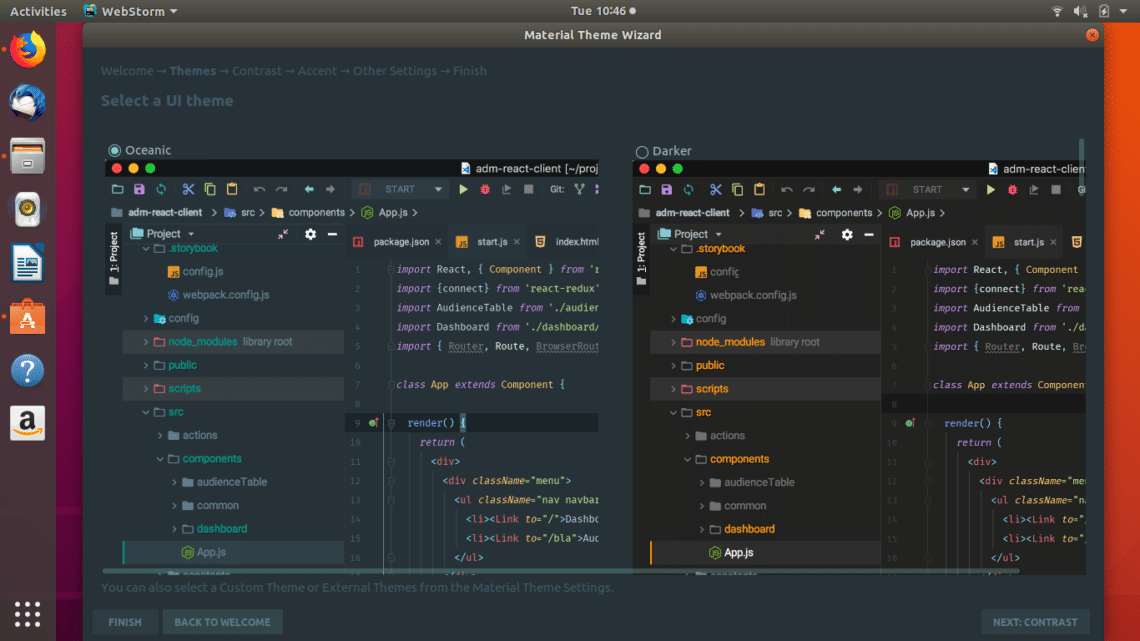Click the Redo arrow in the Oceanic preview toolbar
This screenshot has height=641, width=1140.
pos(281,189)
